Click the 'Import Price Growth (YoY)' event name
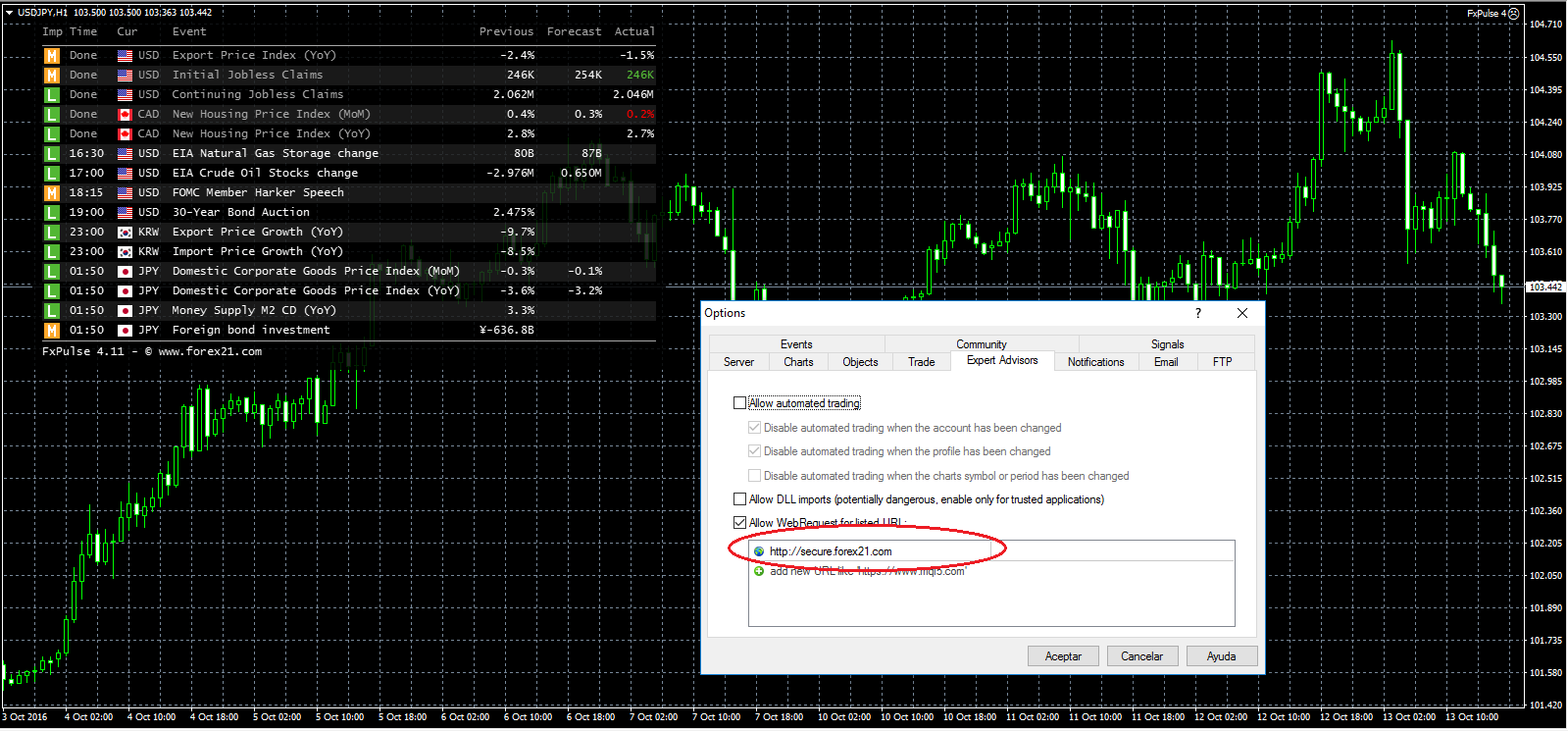 click(x=257, y=252)
